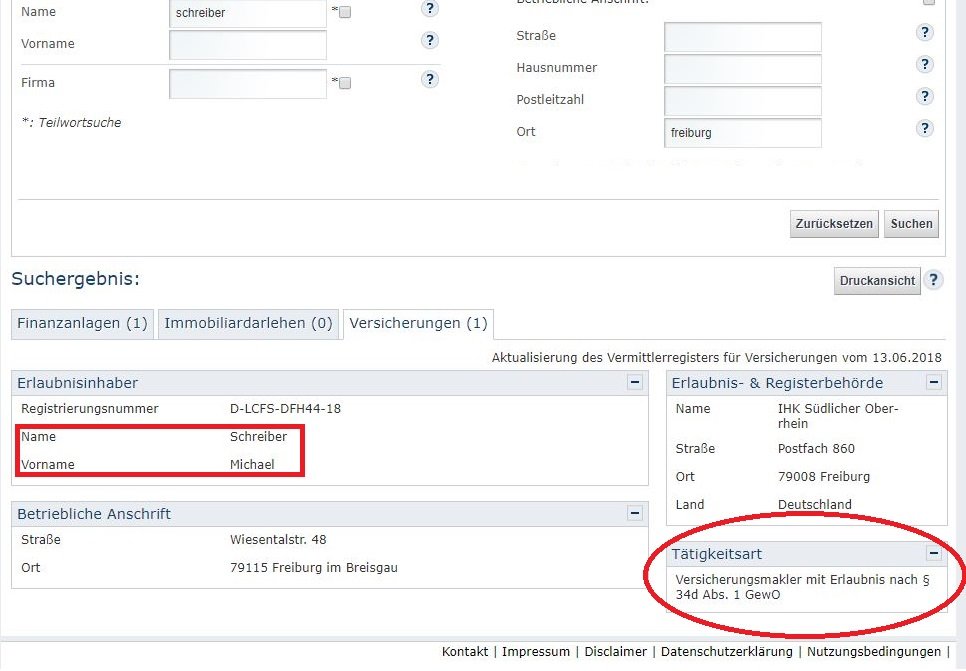This screenshot has height=671, width=966.
Task: Click the Zurücksetzen button
Action: pos(834,224)
